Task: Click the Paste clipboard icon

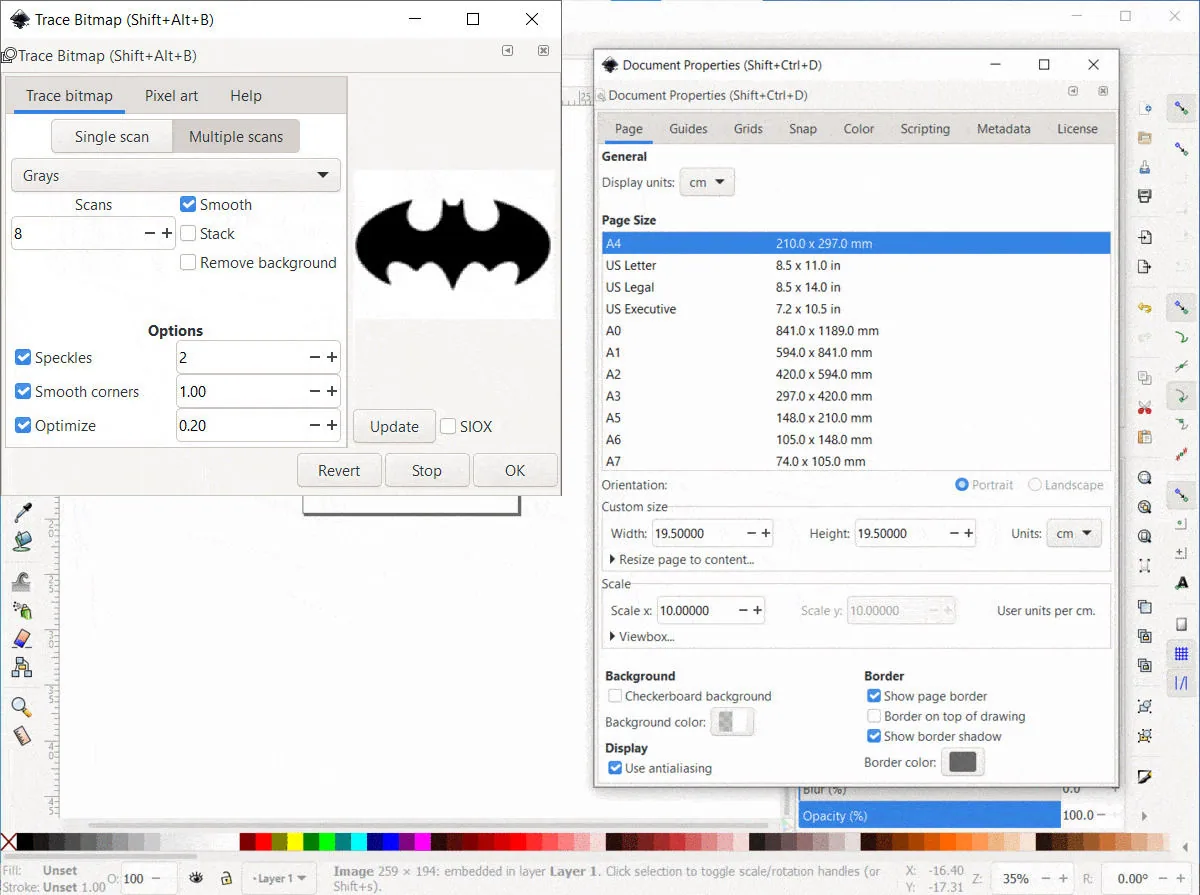Action: (x=1145, y=437)
